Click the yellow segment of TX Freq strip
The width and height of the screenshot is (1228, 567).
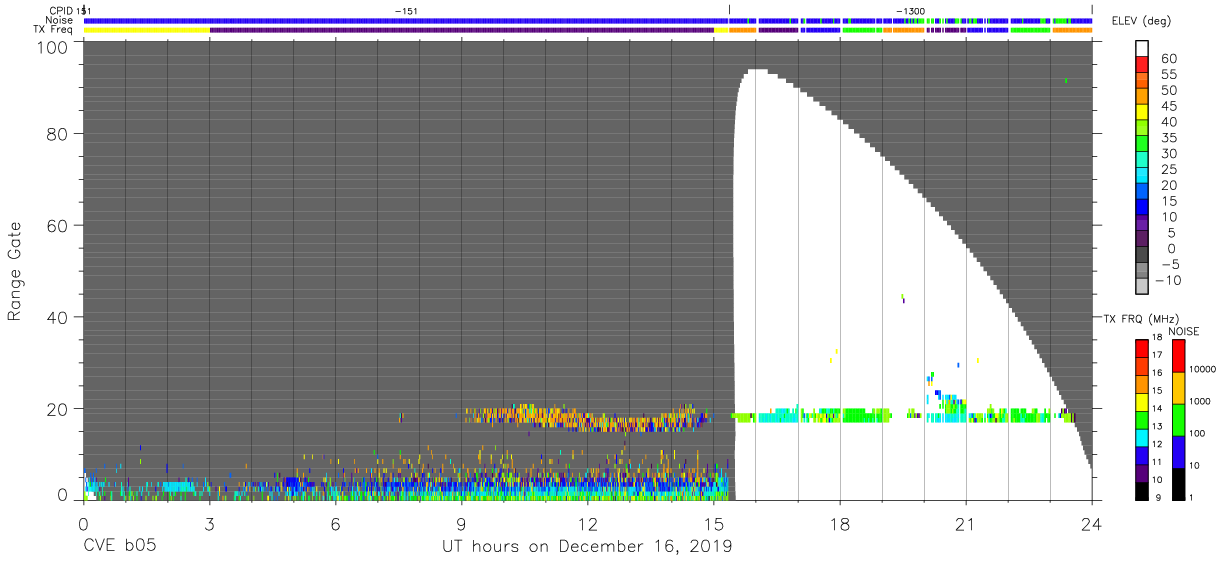(147, 30)
